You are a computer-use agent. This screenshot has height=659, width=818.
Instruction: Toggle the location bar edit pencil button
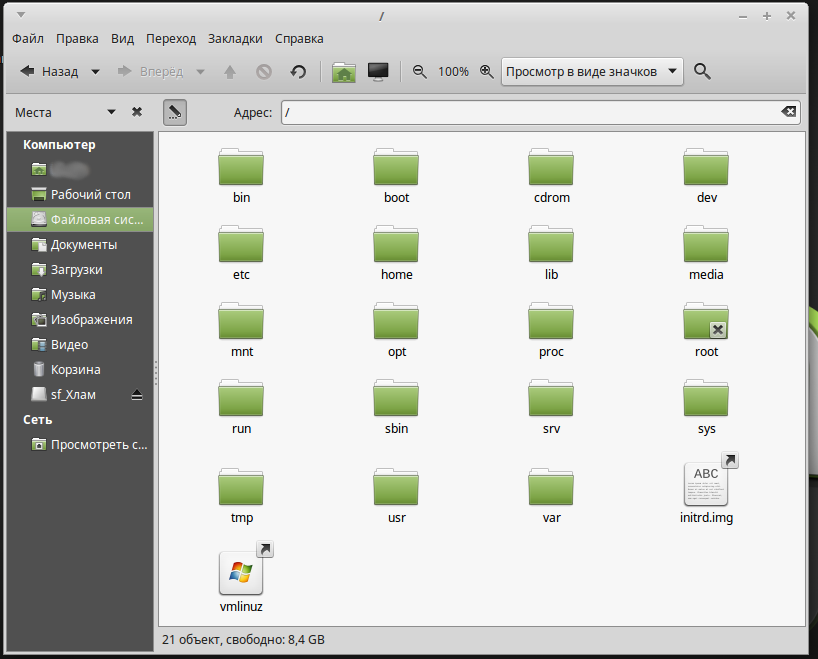[x=175, y=113]
